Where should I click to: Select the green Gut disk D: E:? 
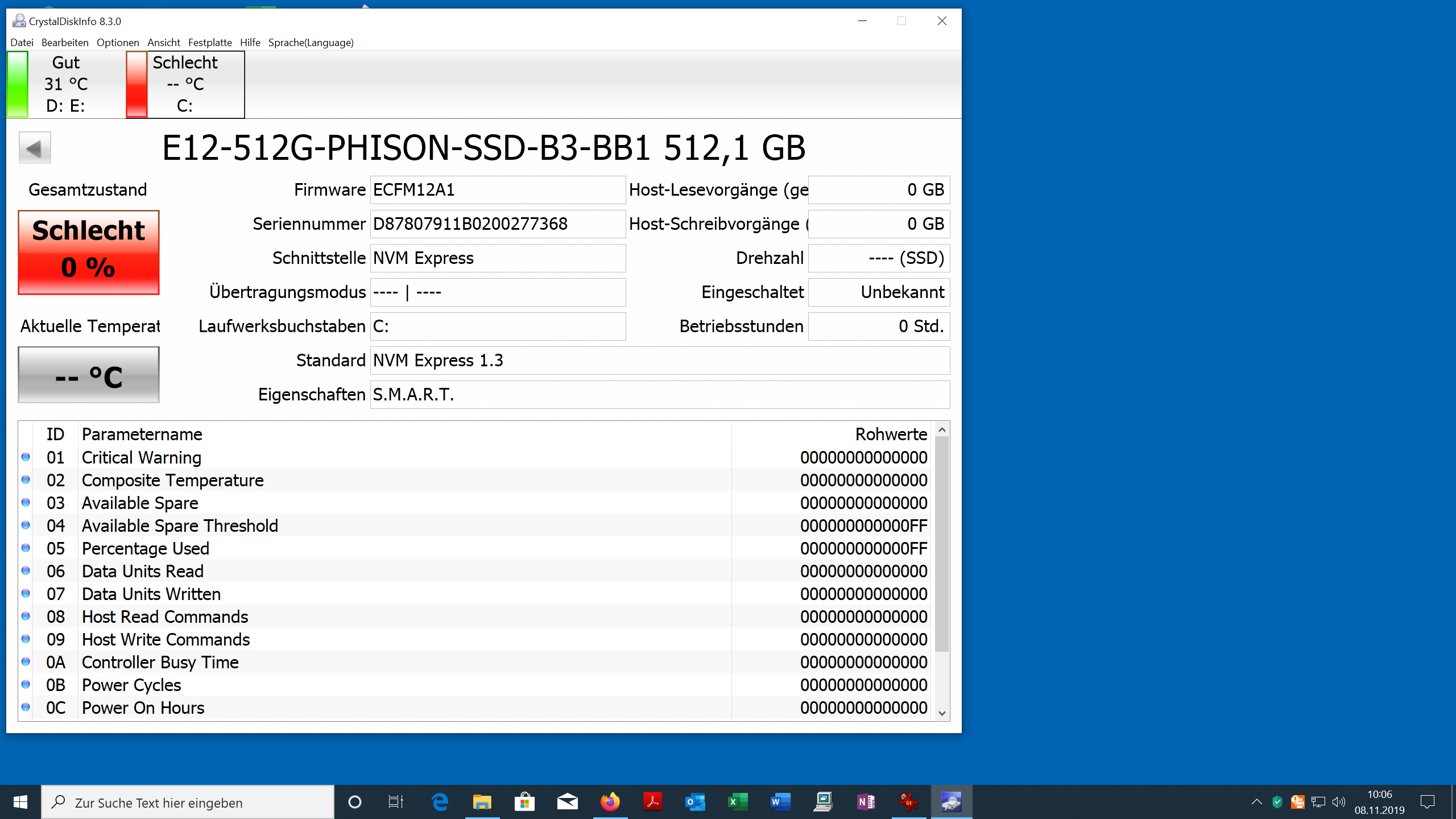pyautogui.click(x=65, y=84)
